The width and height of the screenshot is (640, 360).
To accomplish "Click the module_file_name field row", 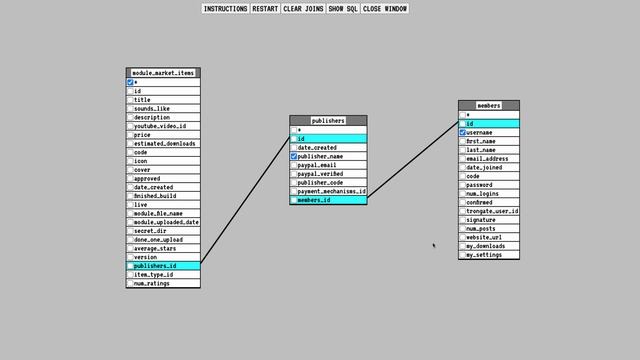I will pos(163,213).
